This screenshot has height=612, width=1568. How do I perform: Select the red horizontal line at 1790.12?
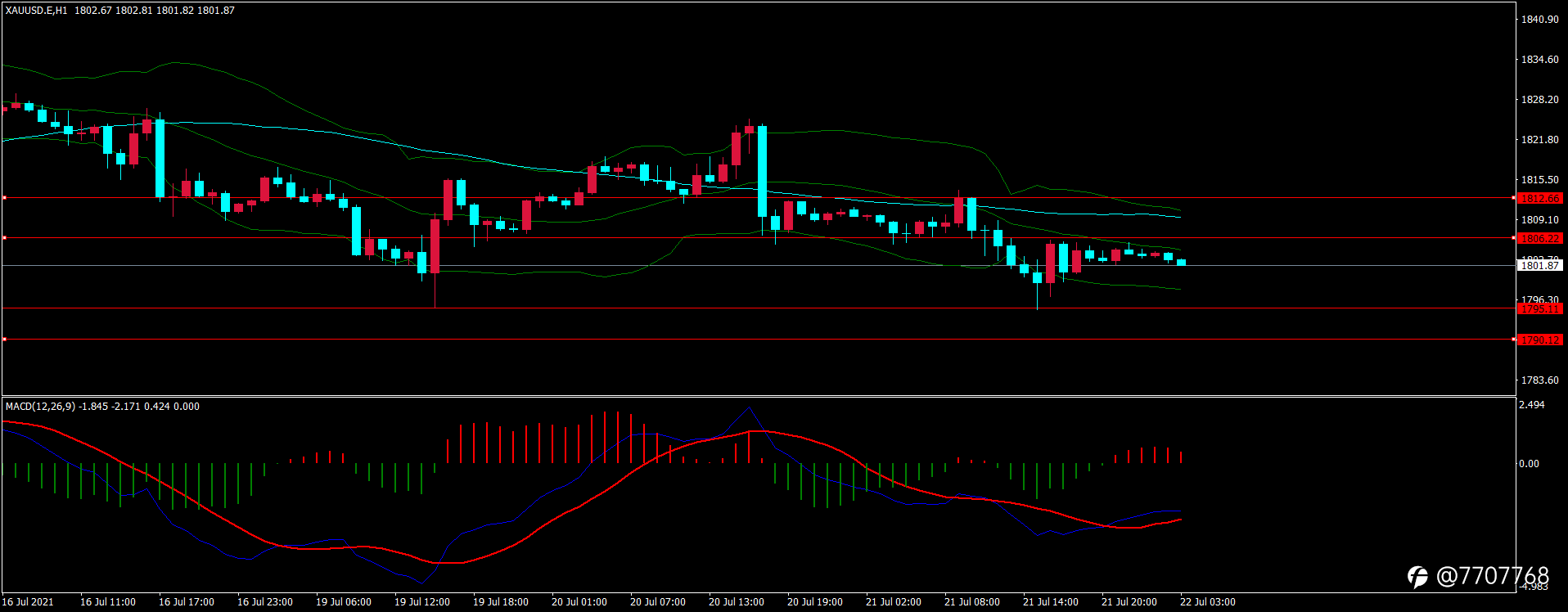[x=759, y=339]
